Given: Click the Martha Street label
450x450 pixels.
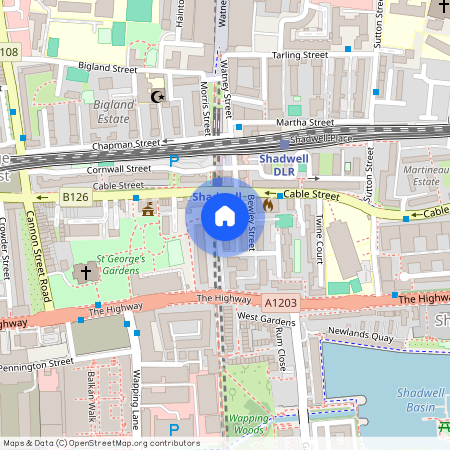Looking at the screenshot, I should [305, 123].
